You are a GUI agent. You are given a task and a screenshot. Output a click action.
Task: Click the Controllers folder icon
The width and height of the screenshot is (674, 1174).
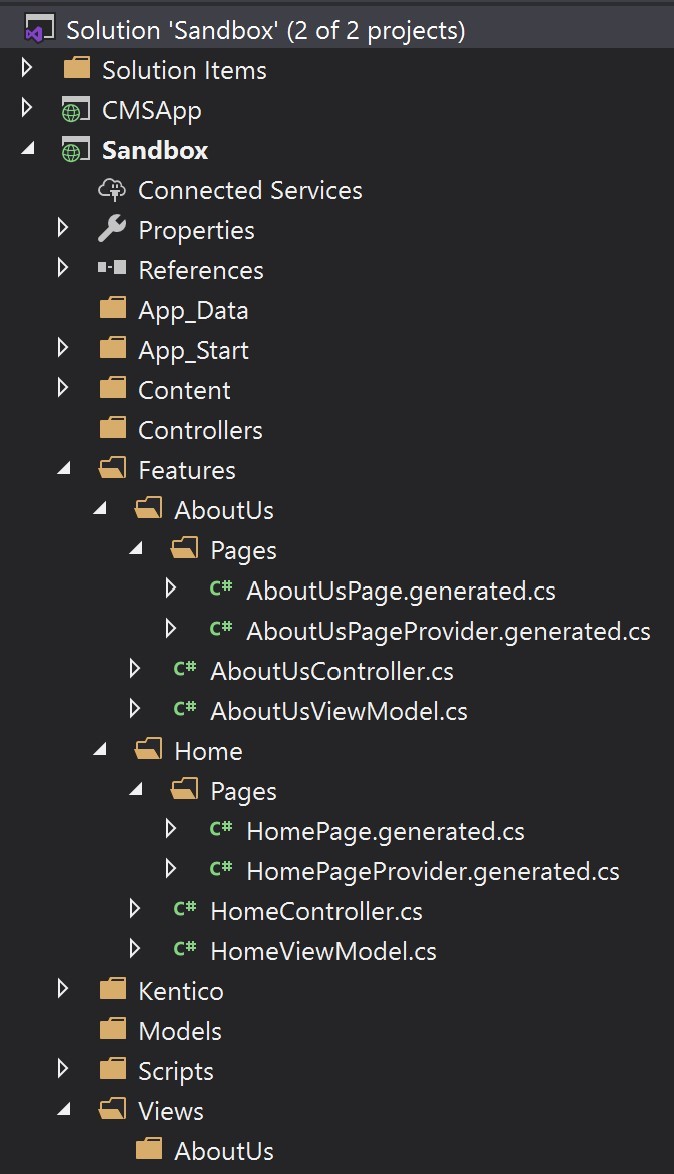[x=112, y=428]
